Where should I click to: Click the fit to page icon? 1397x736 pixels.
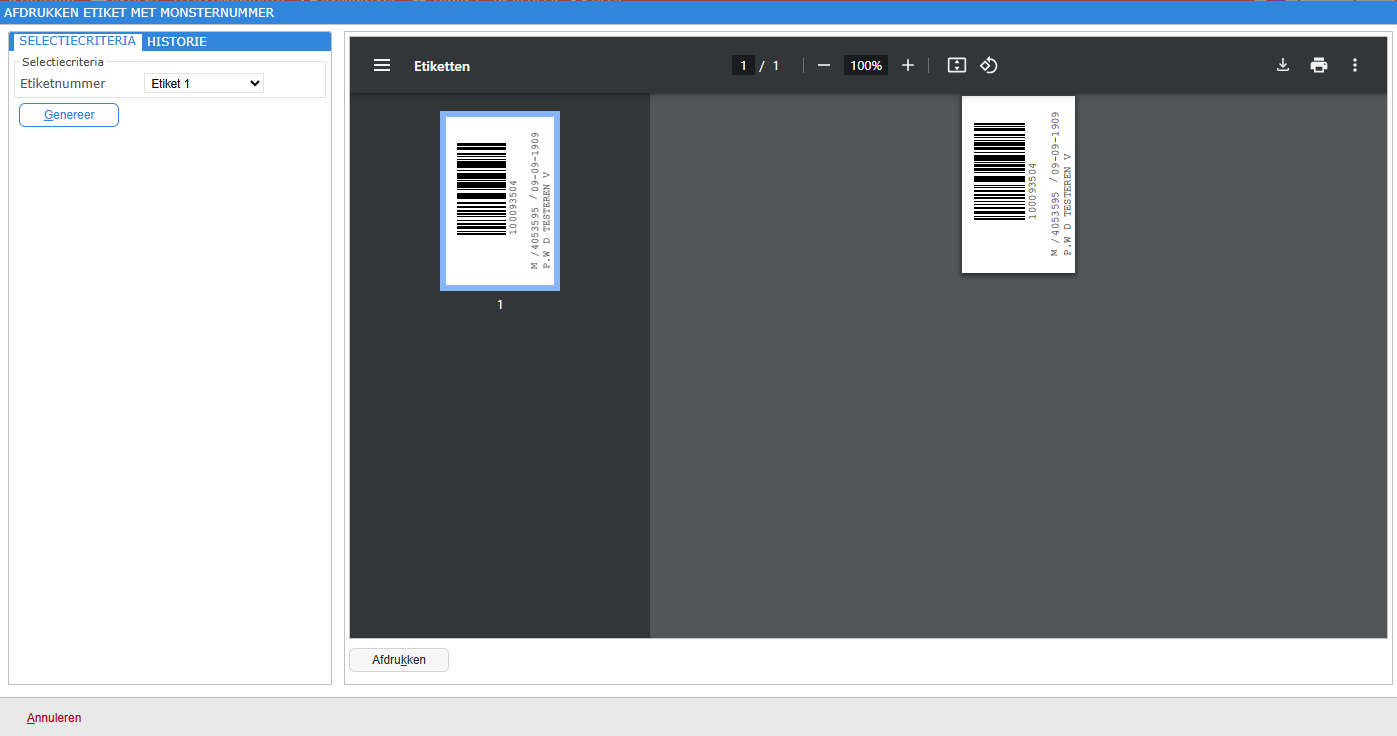coord(957,65)
